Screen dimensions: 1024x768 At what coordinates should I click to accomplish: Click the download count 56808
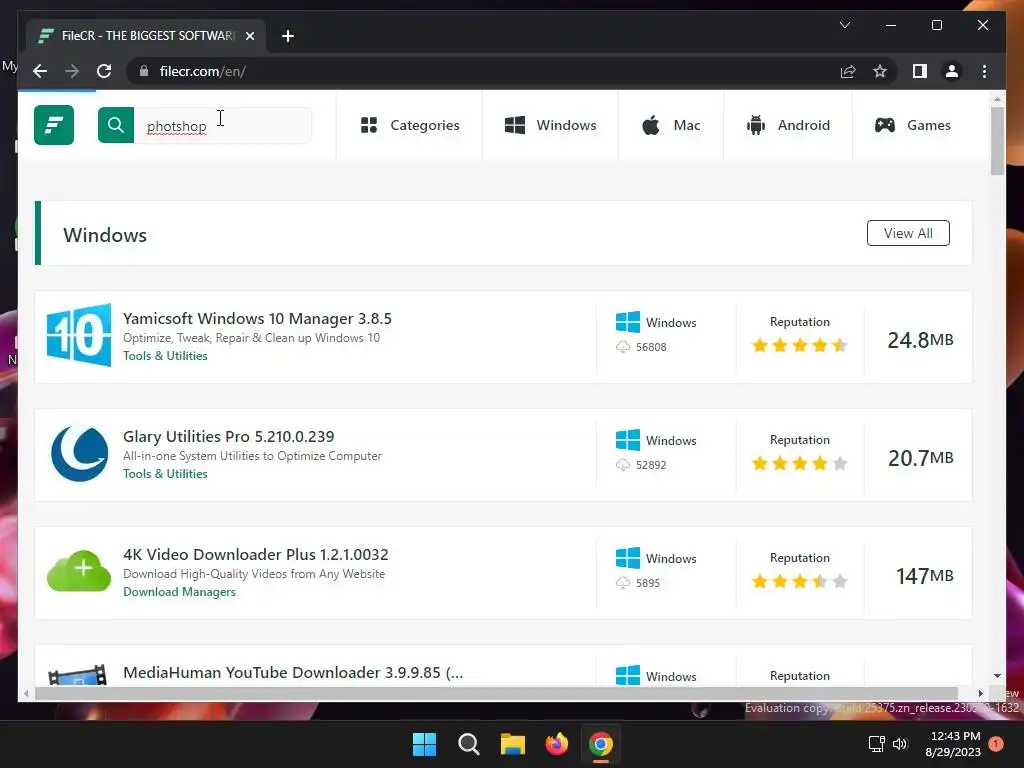(x=651, y=347)
